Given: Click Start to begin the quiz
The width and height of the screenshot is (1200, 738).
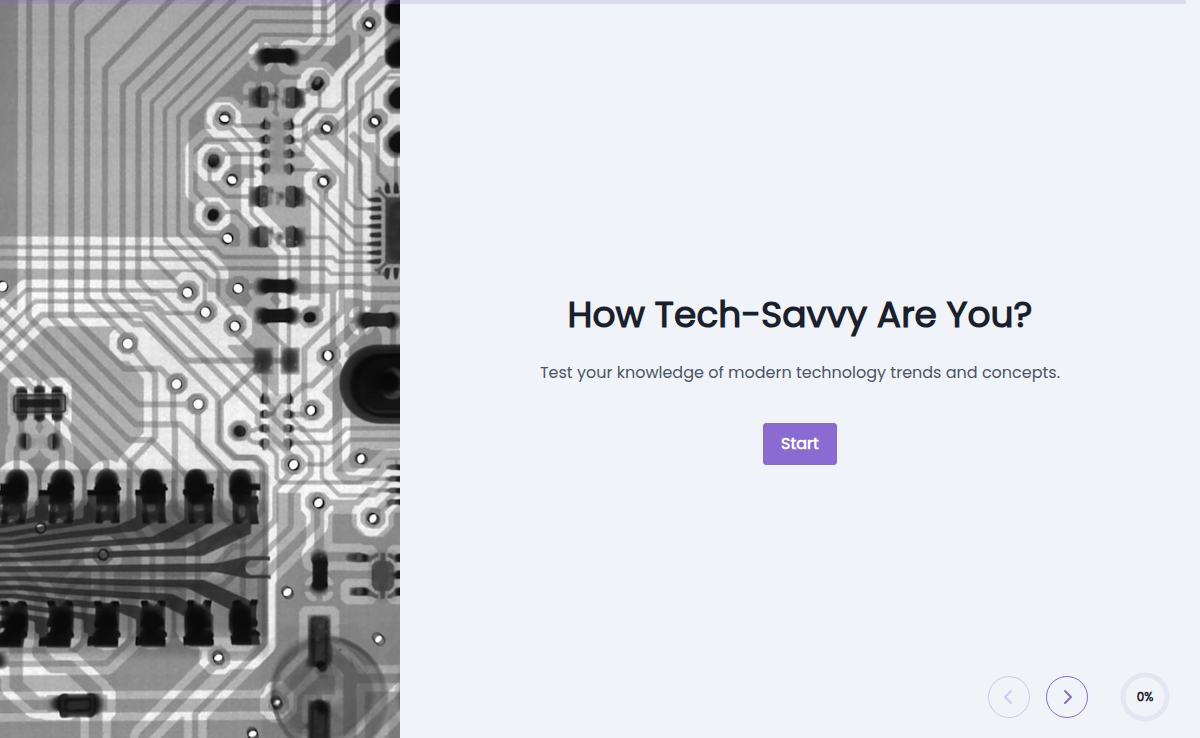Looking at the screenshot, I should pyautogui.click(x=799, y=443).
